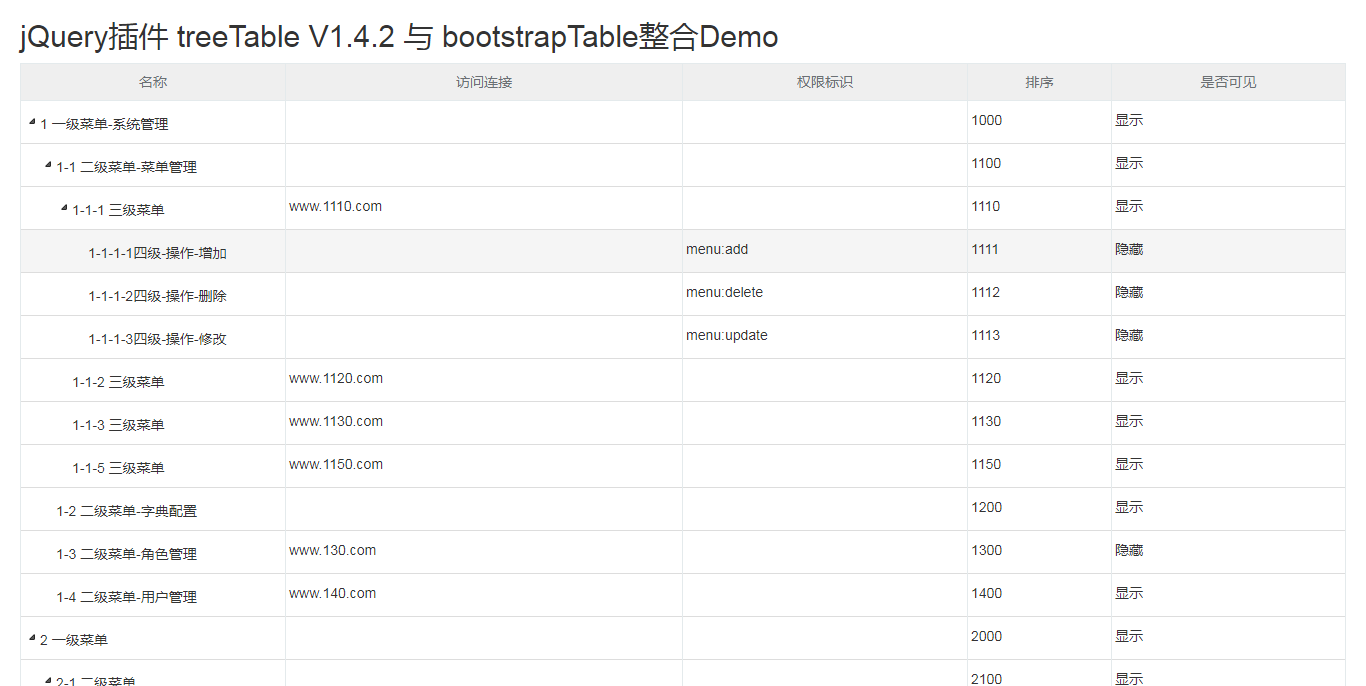Click the sort value 1000
This screenshot has width=1366, height=686.
986,120
